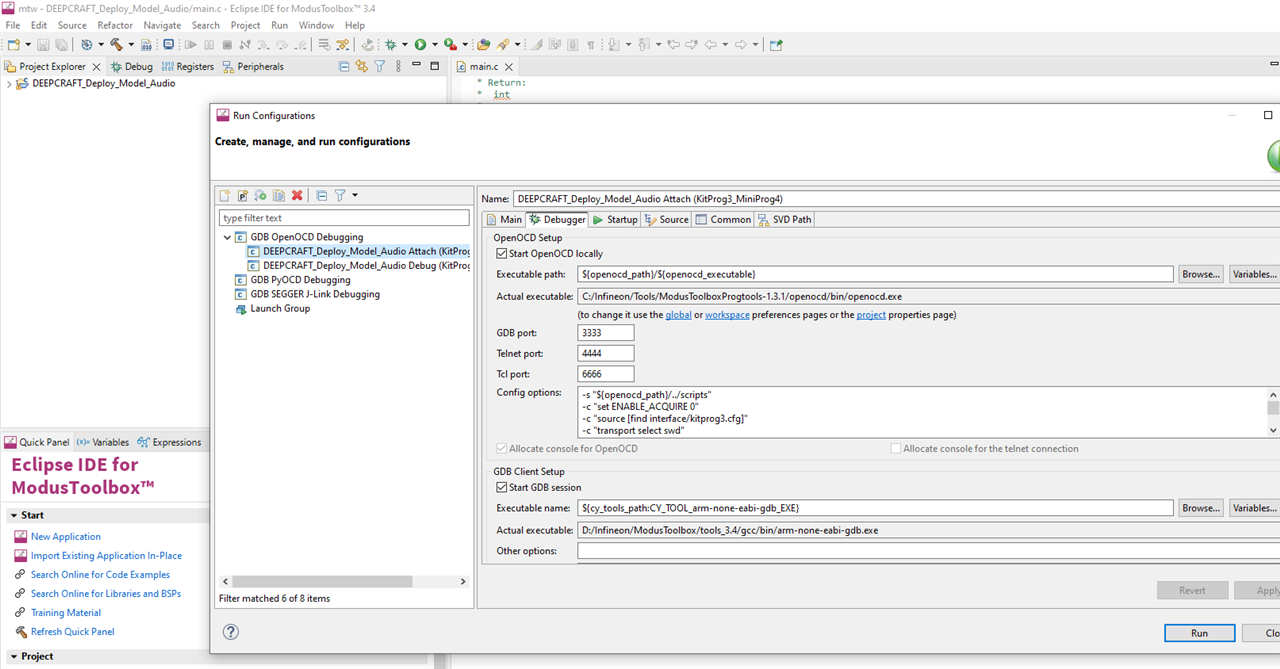1280x669 pixels.
Task: Click the hammer Build icon
Action: 116,44
